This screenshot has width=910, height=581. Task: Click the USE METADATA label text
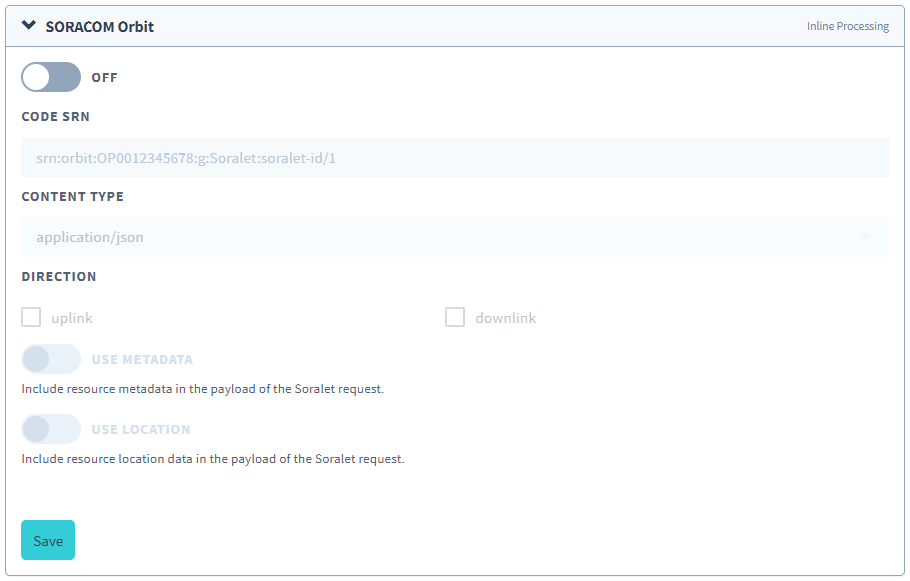coord(142,360)
